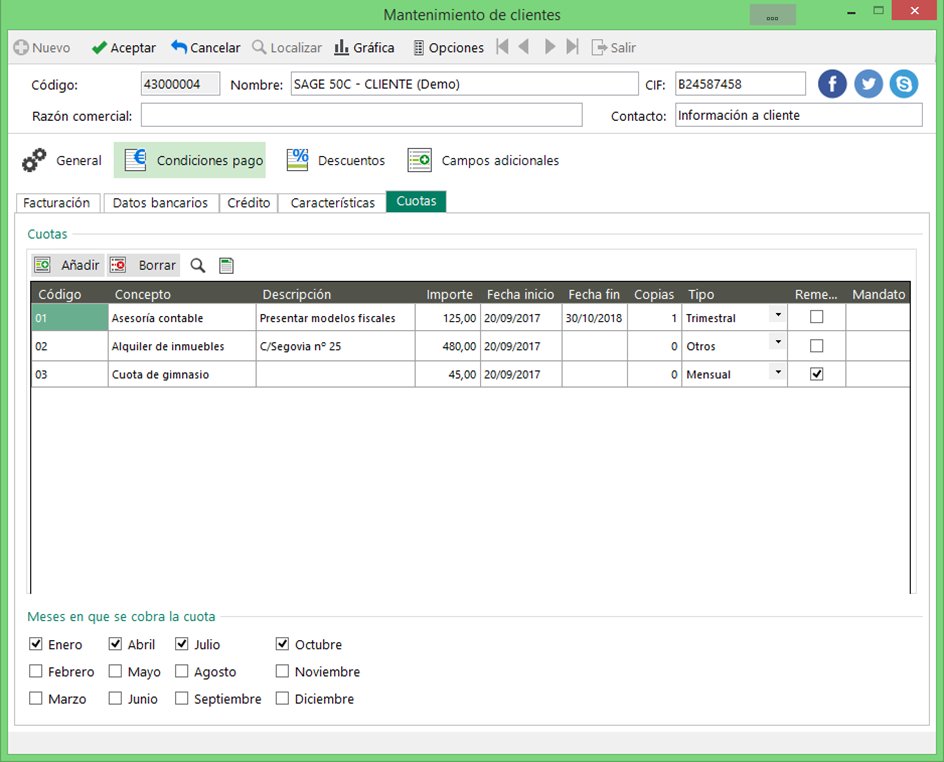This screenshot has height=762, width=944.
Task: Uncheck the Julio checkbox
Action: click(181, 644)
